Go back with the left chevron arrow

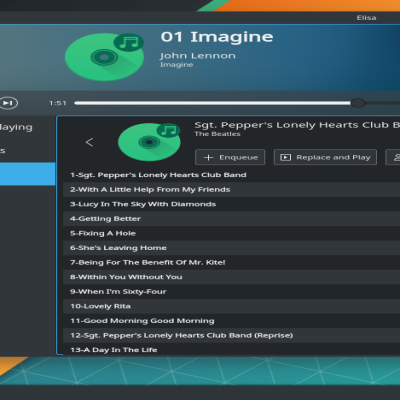pos(89,142)
